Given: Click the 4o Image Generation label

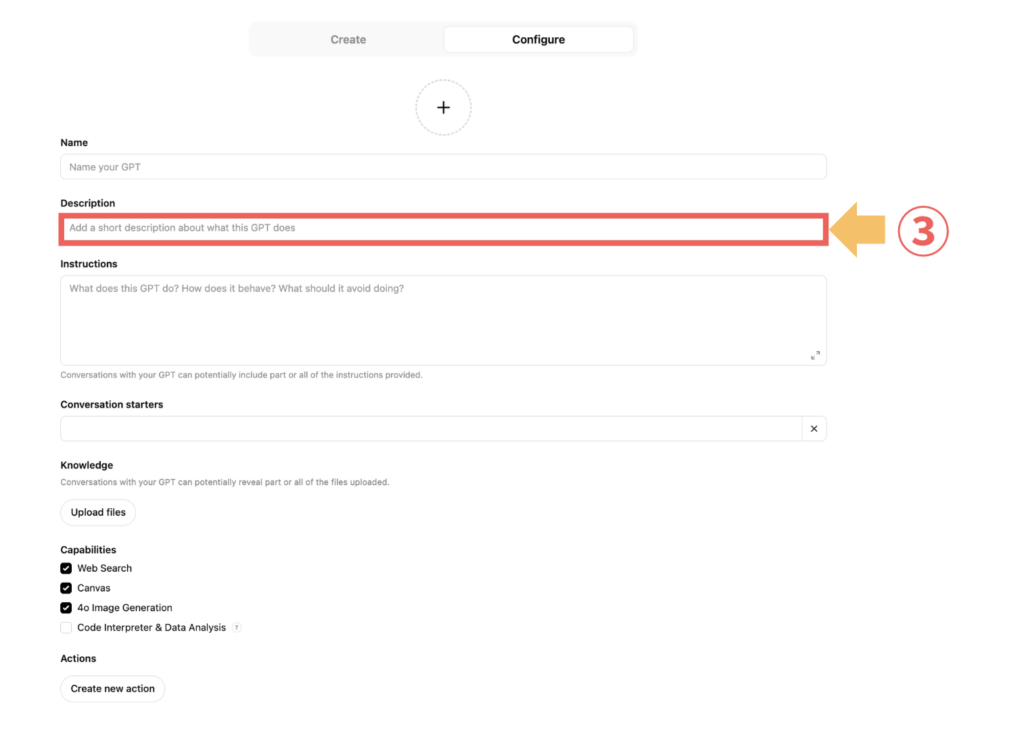Looking at the screenshot, I should click(x=125, y=607).
